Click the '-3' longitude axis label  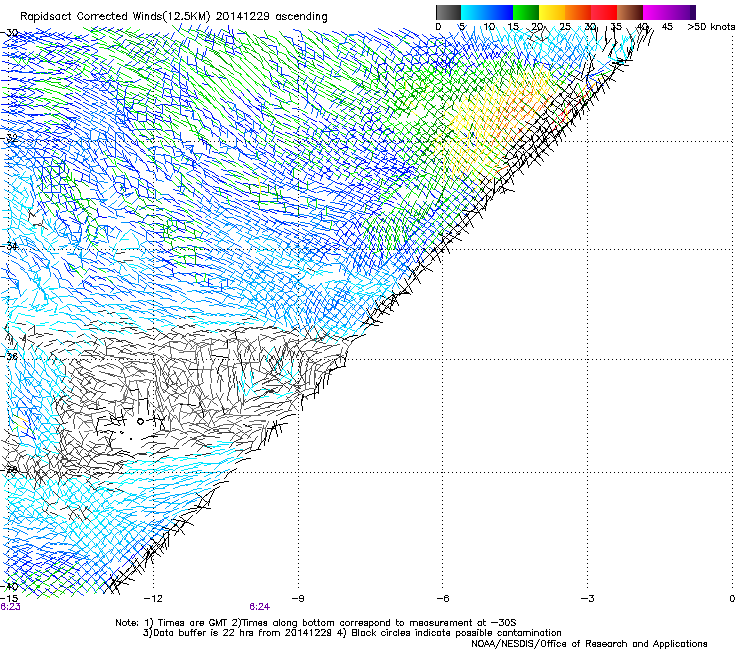587,599
